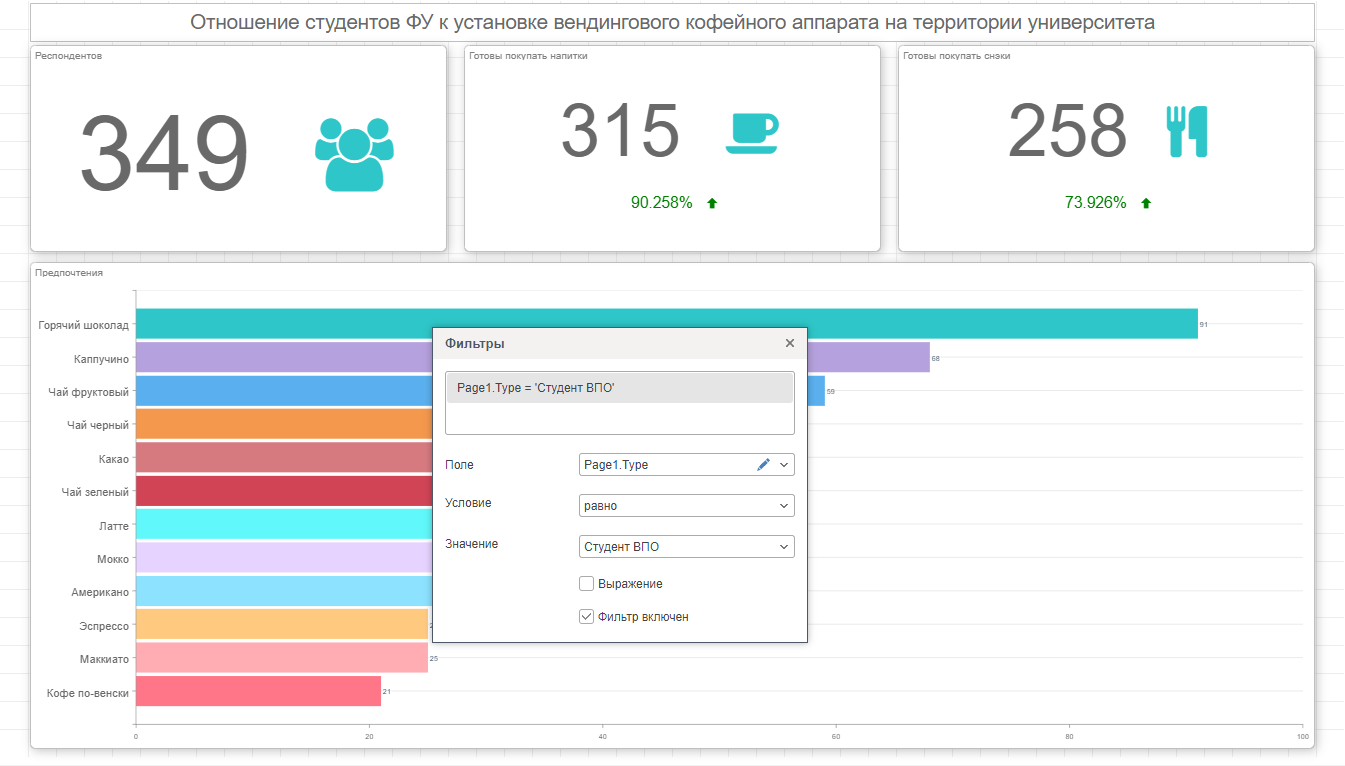This screenshot has width=1345, height=766.
Task: Click the 349 respondents number
Action: click(164, 155)
